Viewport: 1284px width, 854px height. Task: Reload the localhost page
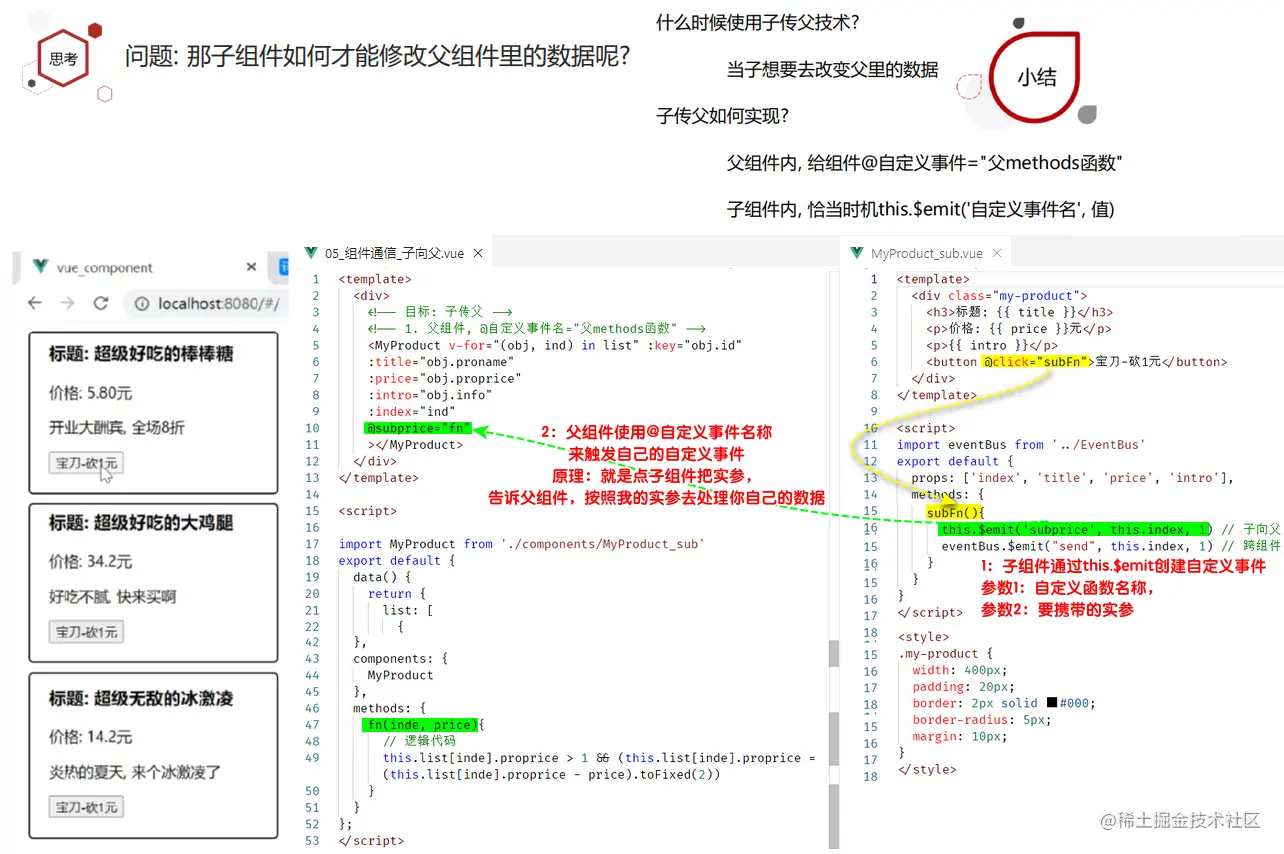coord(100,303)
